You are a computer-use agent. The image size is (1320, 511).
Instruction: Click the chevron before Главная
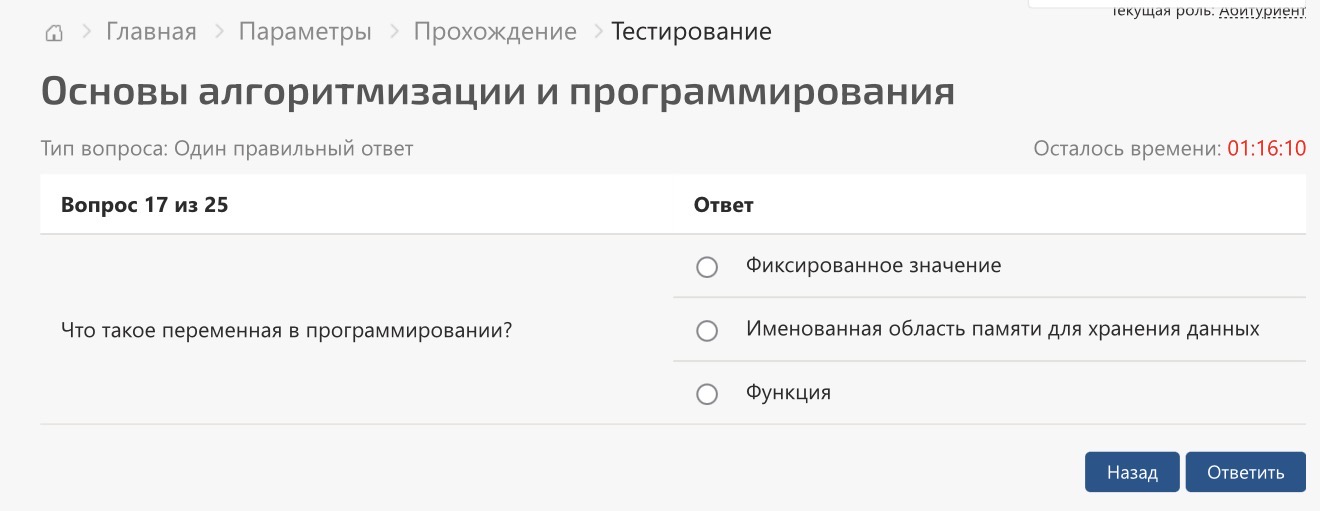tap(86, 31)
